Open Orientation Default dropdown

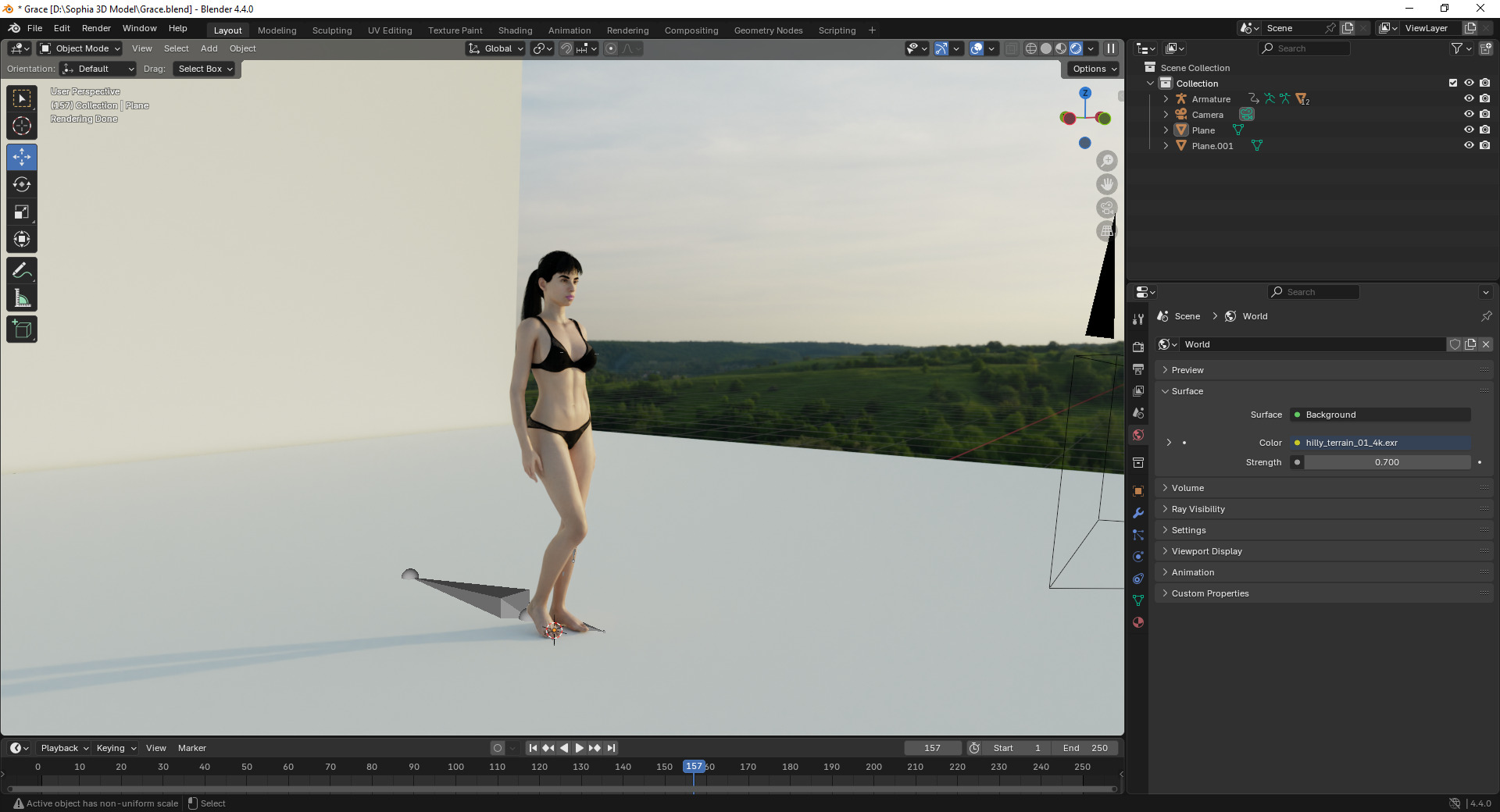click(x=98, y=69)
